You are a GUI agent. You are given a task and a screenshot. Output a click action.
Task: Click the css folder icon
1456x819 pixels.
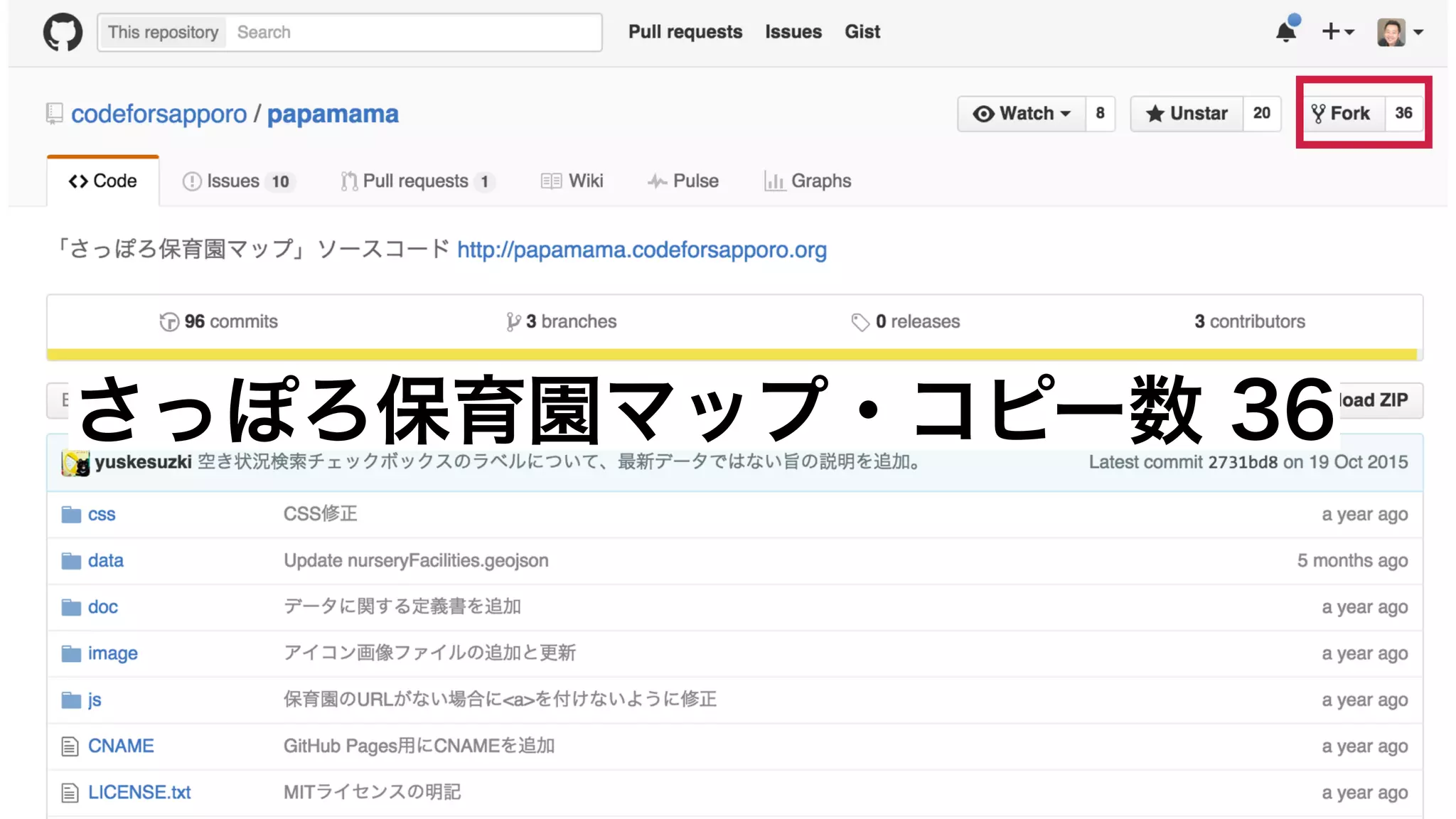(x=71, y=515)
